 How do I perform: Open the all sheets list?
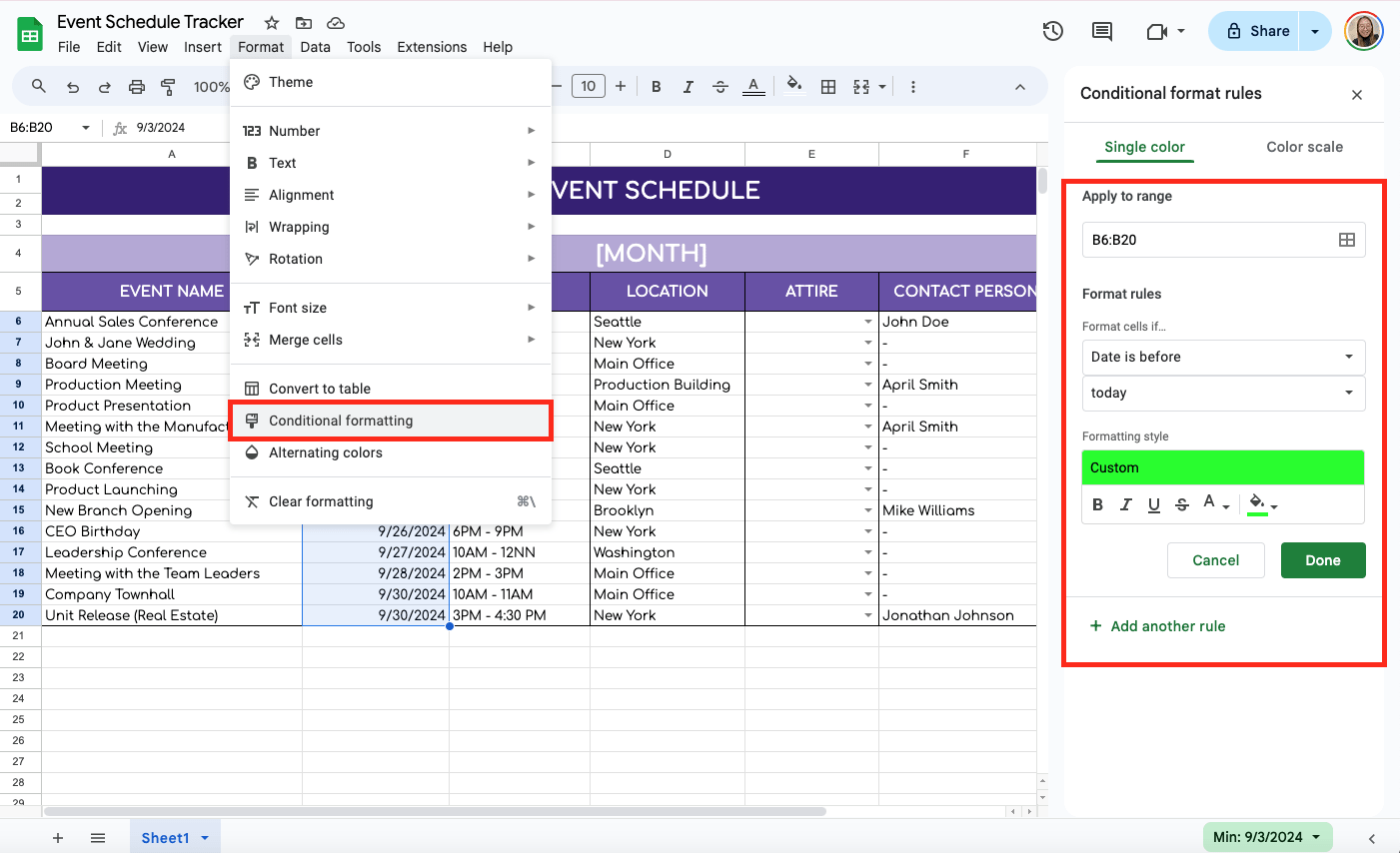(98, 838)
